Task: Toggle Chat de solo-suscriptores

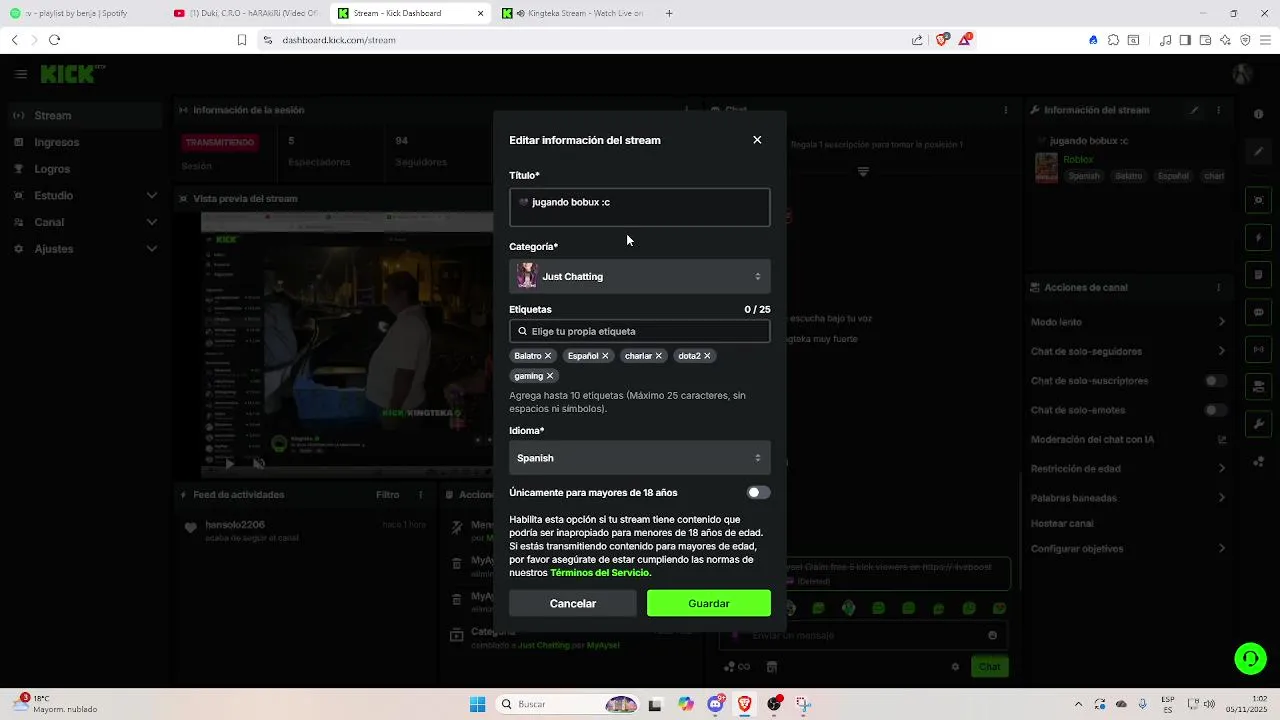Action: click(x=1215, y=381)
